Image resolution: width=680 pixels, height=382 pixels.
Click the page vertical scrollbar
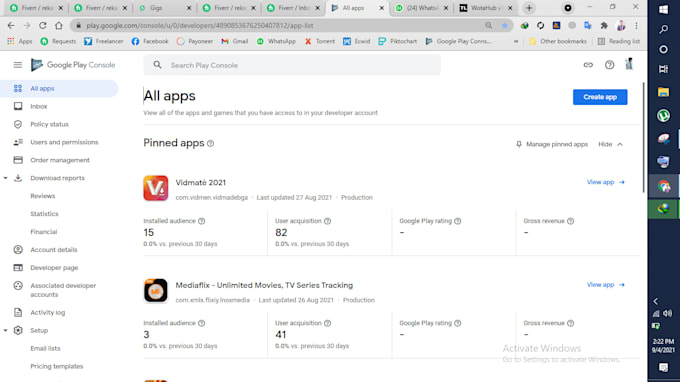click(644, 137)
